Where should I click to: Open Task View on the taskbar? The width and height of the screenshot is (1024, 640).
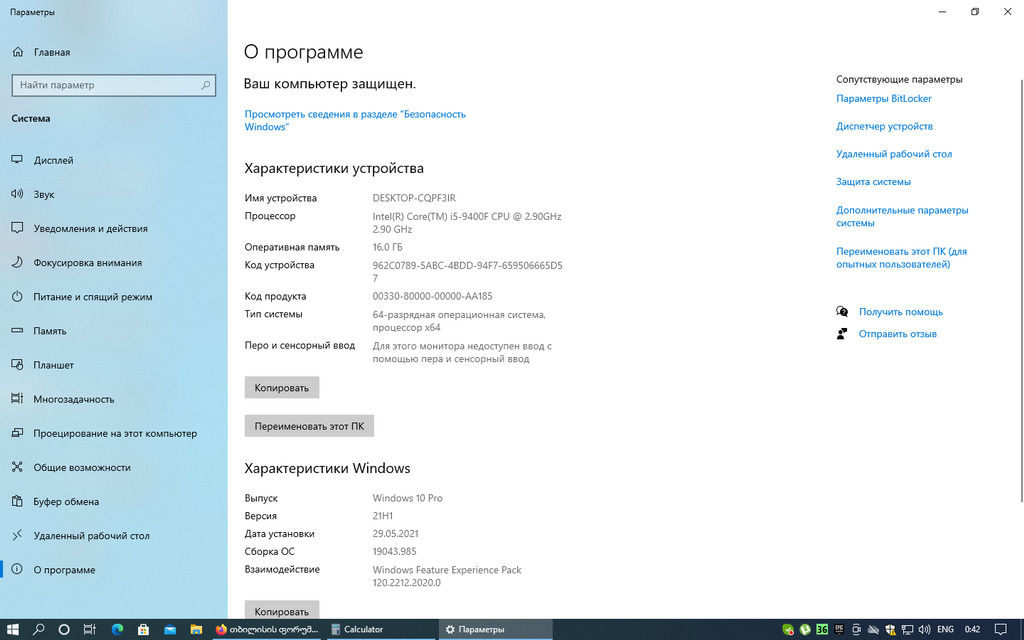tap(89, 630)
